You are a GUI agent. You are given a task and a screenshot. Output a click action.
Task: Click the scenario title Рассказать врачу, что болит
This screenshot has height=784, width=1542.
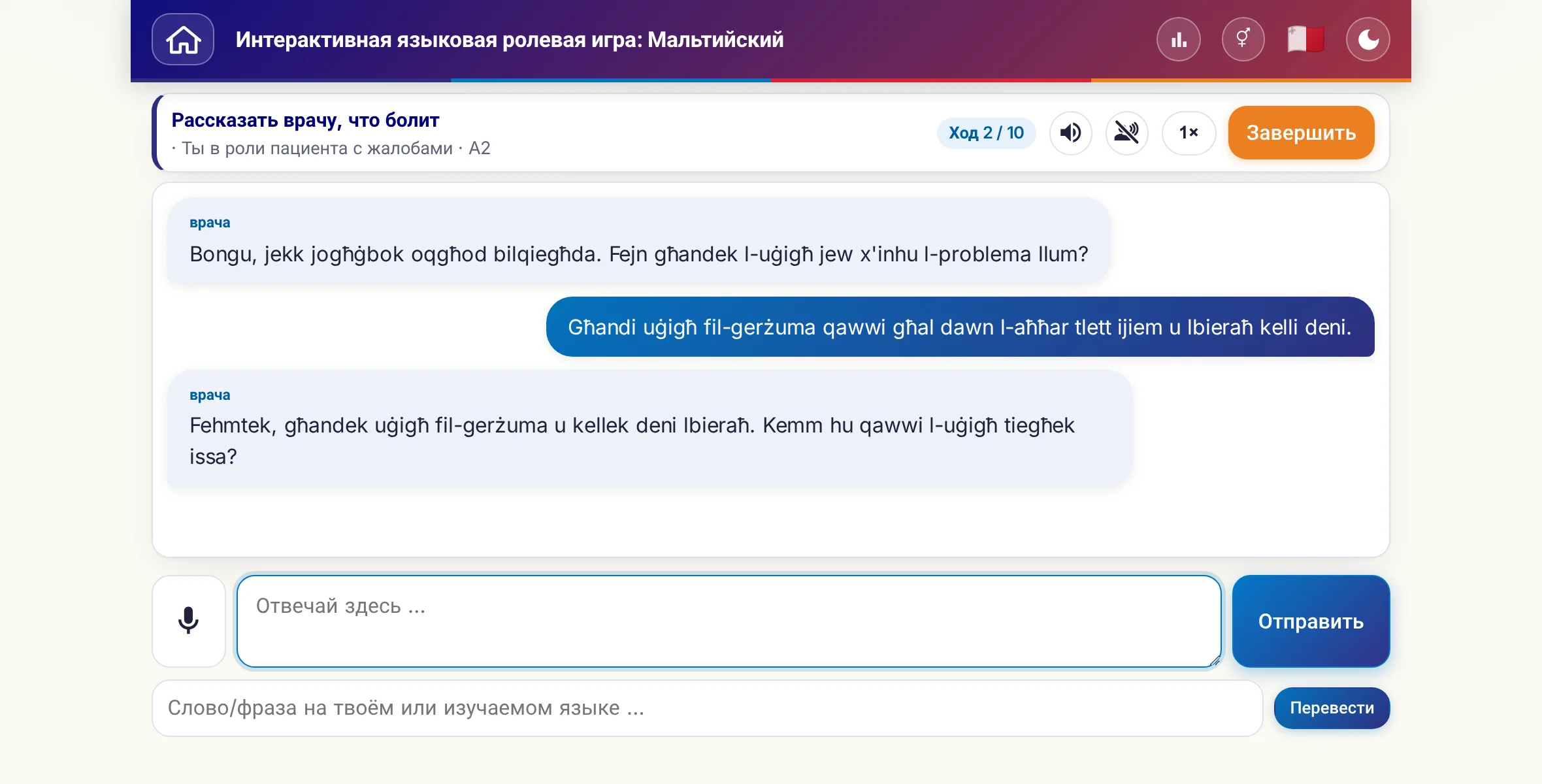pyautogui.click(x=305, y=120)
